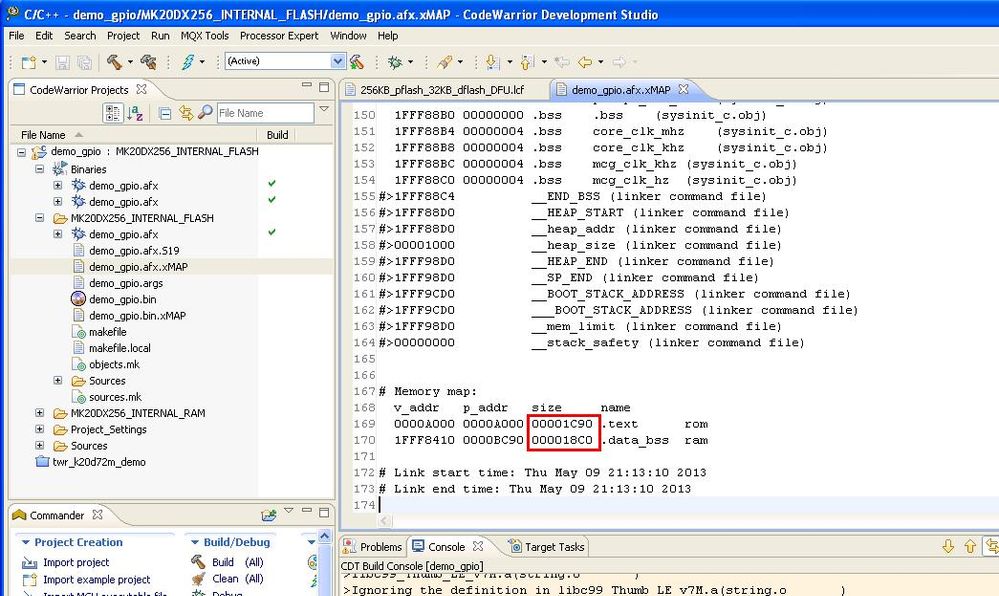Image resolution: width=999 pixels, height=596 pixels.
Task: Click the pencil/flash tool toolbar icon
Action: pos(445,62)
